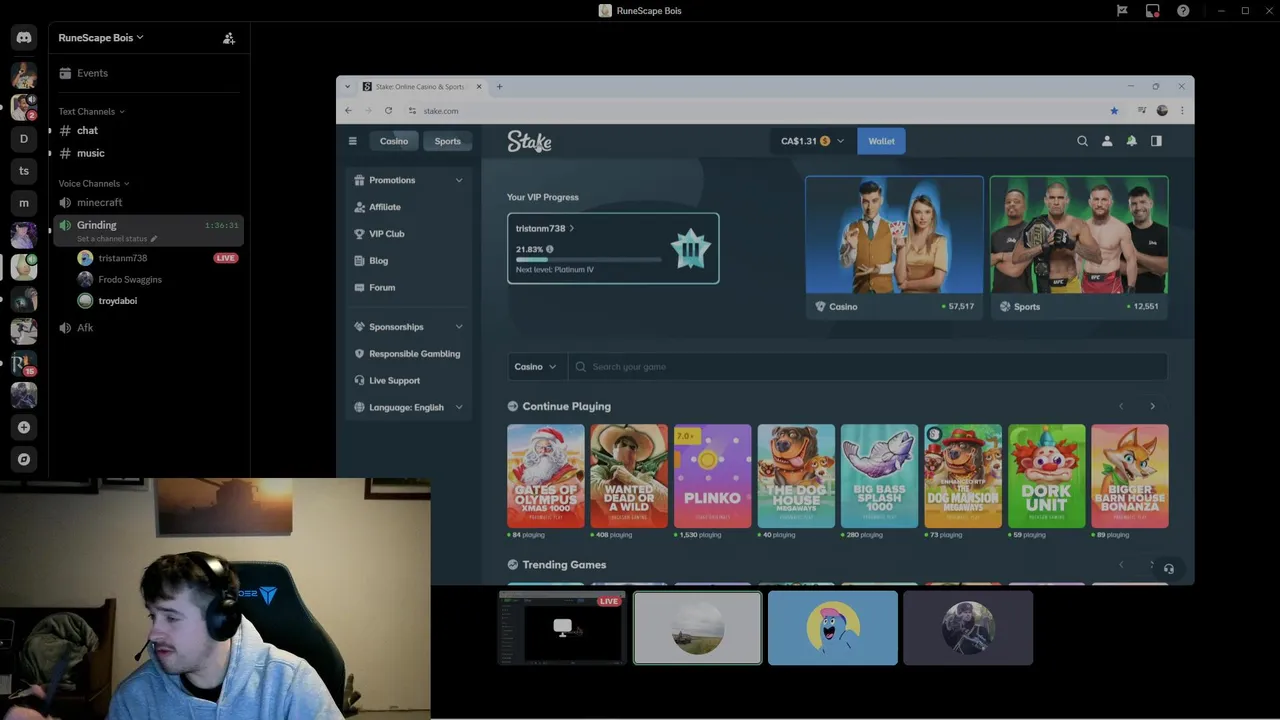Open Wanted Dead or a Wild game

click(x=629, y=476)
